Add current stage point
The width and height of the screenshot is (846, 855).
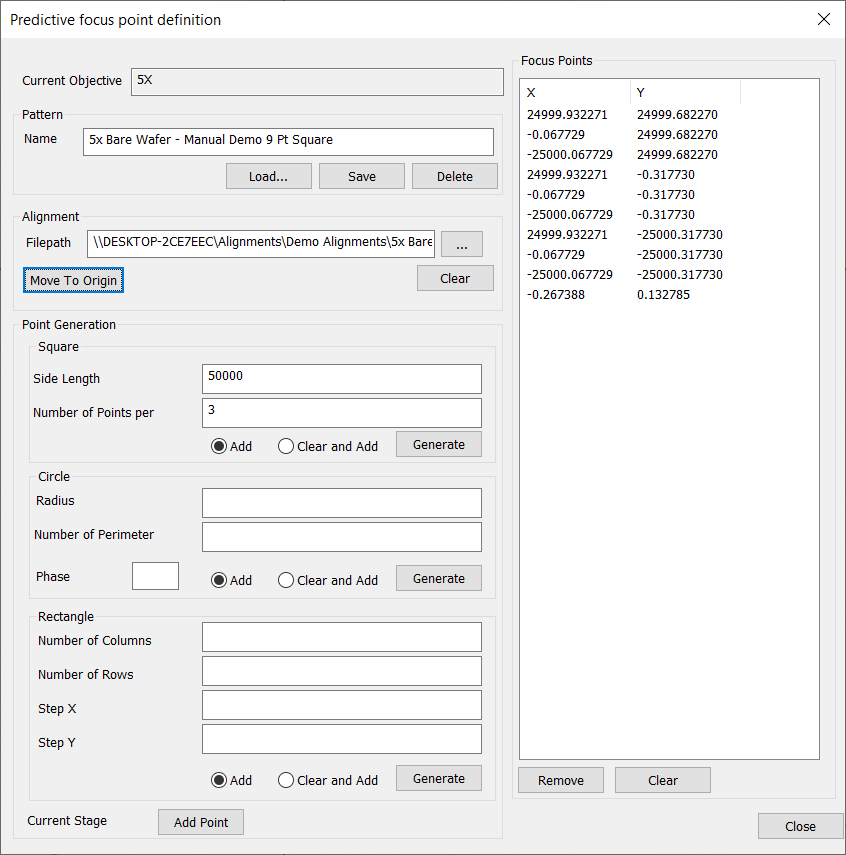[201, 822]
